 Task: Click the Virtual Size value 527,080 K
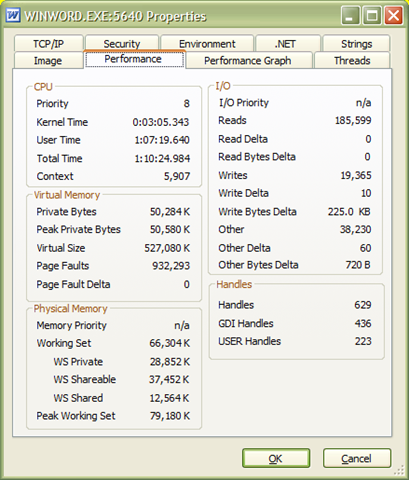[x=167, y=248]
